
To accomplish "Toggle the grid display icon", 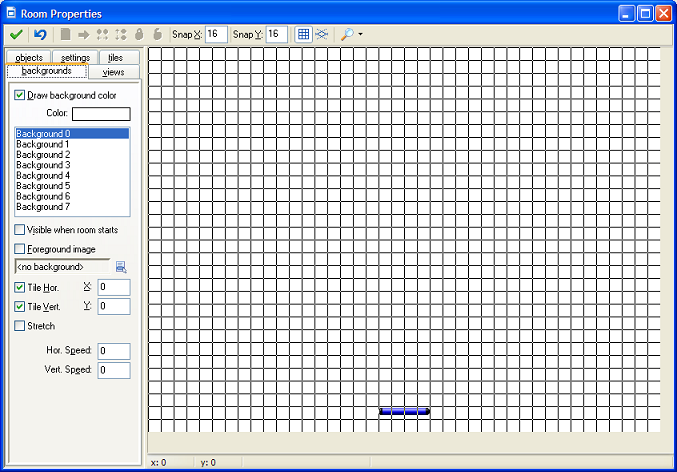I will point(304,34).
